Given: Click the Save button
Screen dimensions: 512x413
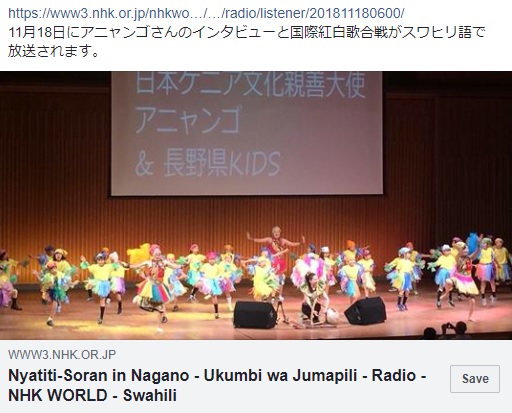Looking at the screenshot, I should [475, 379].
